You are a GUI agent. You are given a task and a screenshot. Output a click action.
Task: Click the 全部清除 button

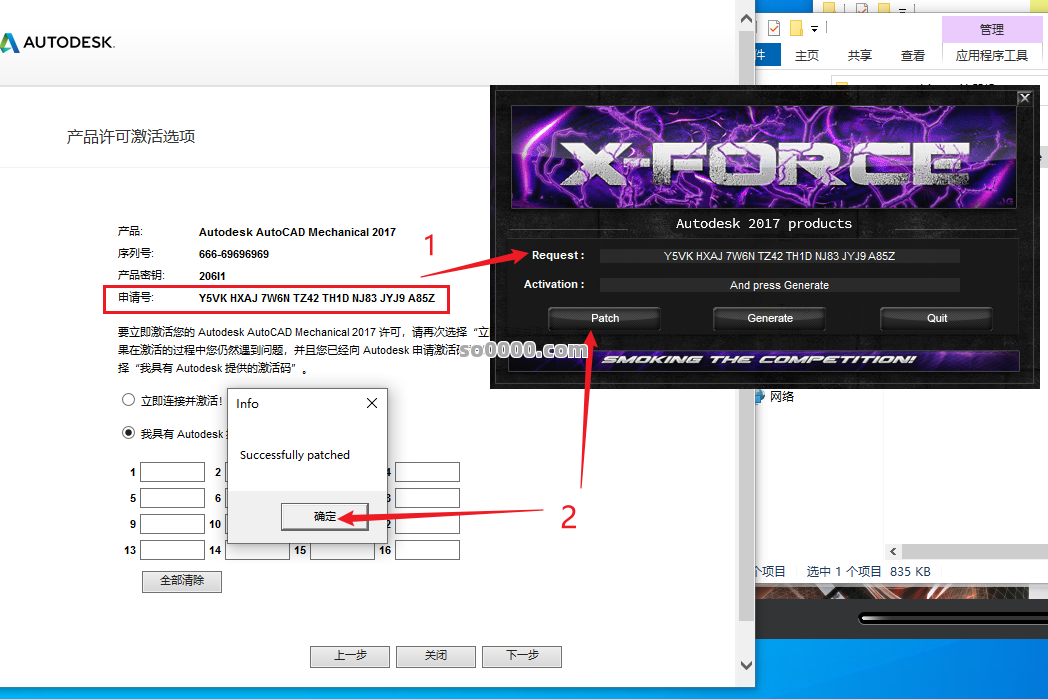(x=182, y=581)
